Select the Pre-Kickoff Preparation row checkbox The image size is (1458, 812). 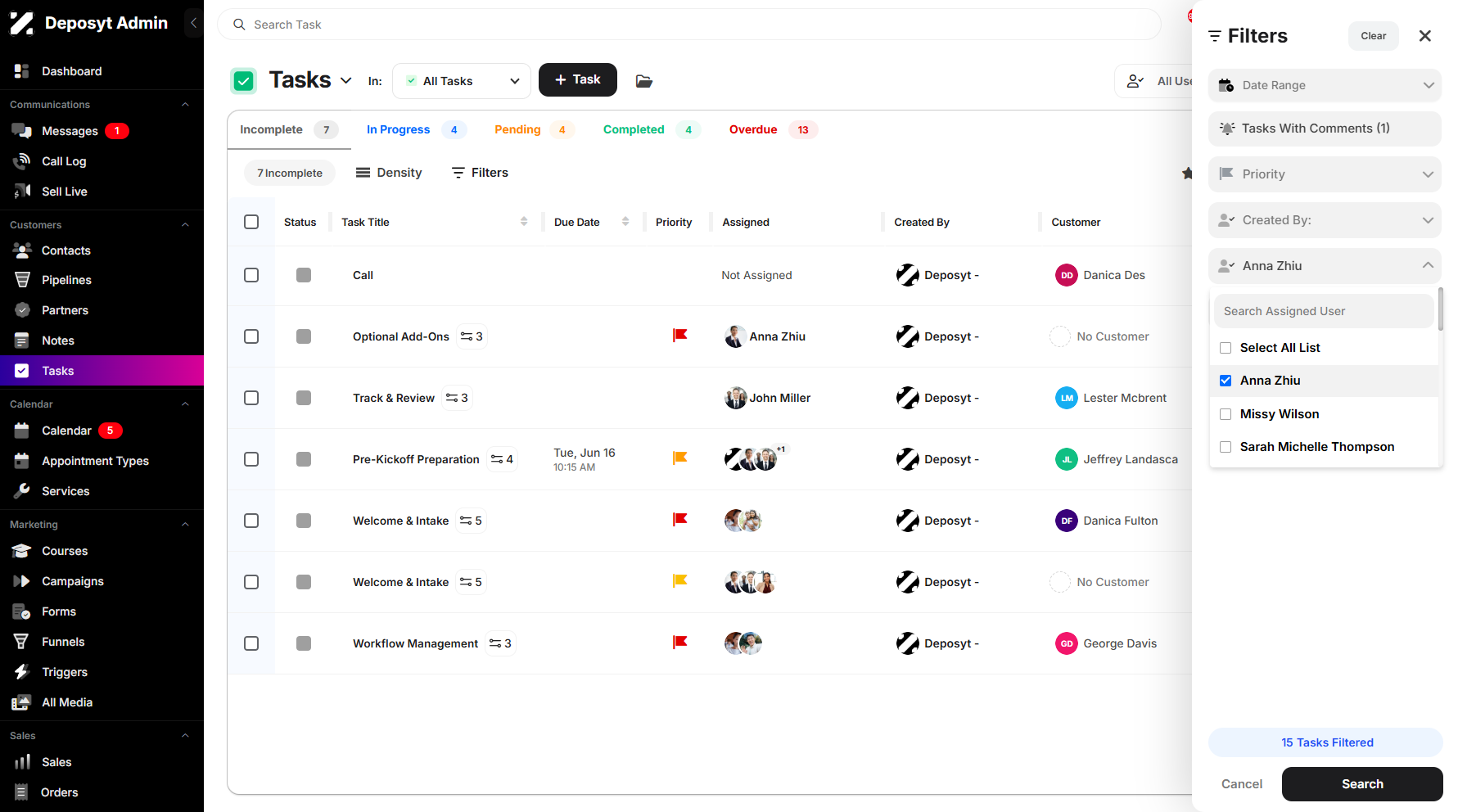(251, 459)
